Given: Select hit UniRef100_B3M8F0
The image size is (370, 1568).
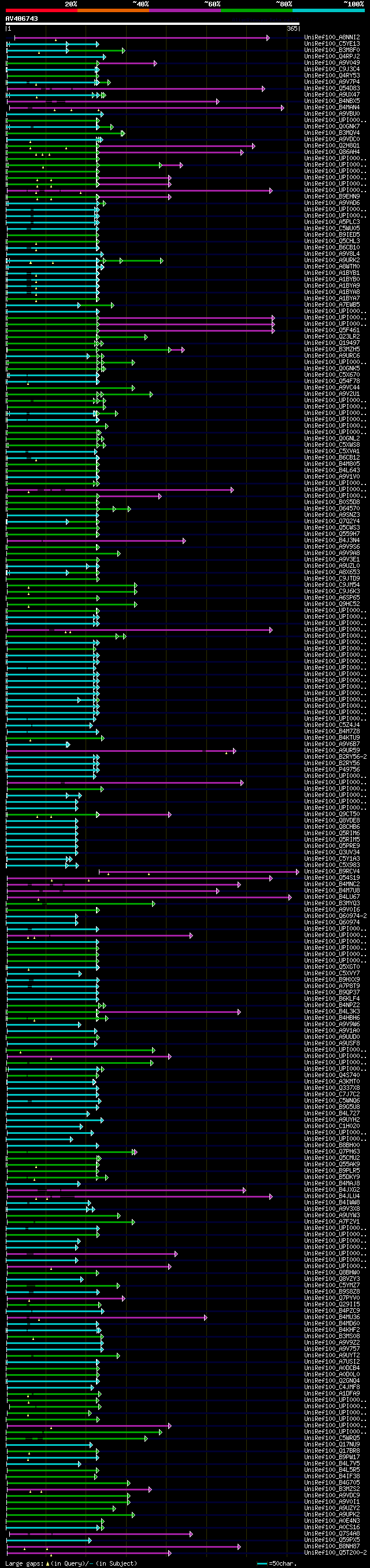Looking at the screenshot, I should [332, 50].
